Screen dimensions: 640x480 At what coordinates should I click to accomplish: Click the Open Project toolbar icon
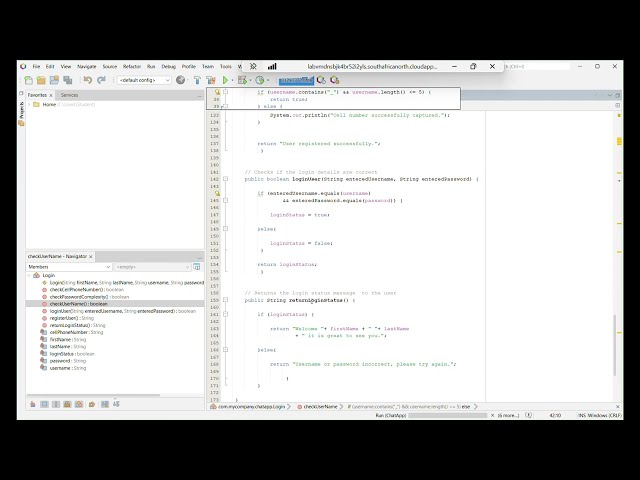(54, 80)
